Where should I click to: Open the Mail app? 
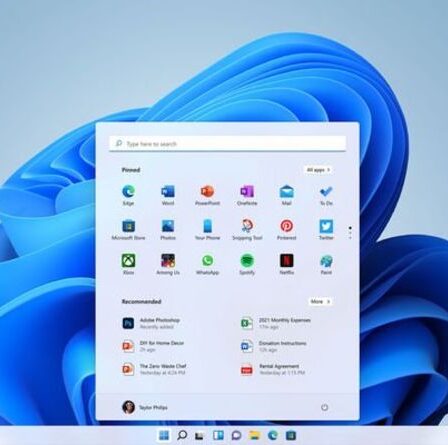click(x=287, y=195)
